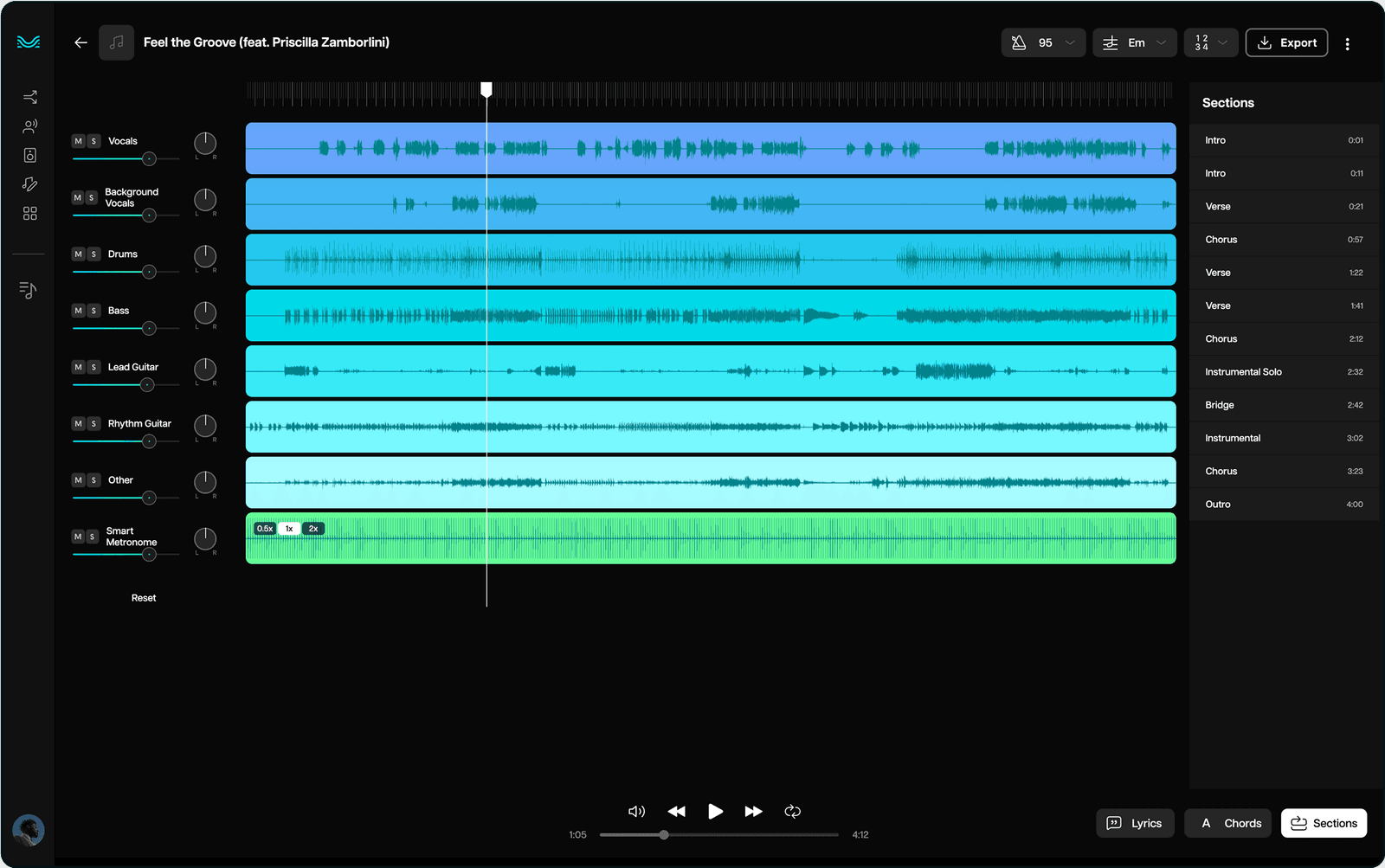Click the Export button
This screenshot has height=868, width=1385.
point(1286,42)
